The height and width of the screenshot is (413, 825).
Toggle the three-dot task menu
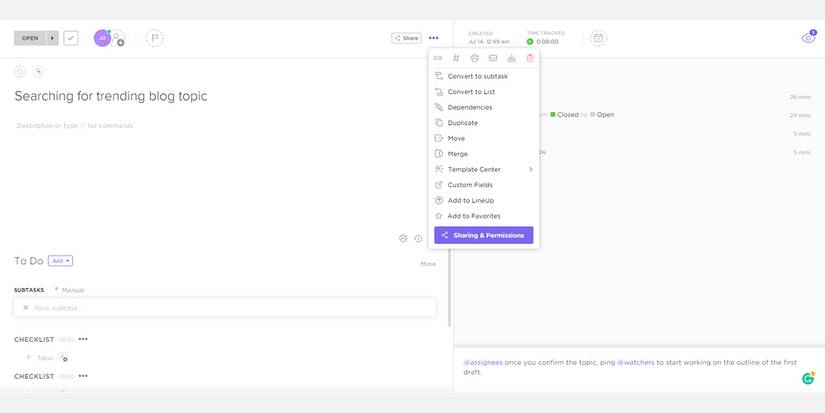pyautogui.click(x=434, y=38)
